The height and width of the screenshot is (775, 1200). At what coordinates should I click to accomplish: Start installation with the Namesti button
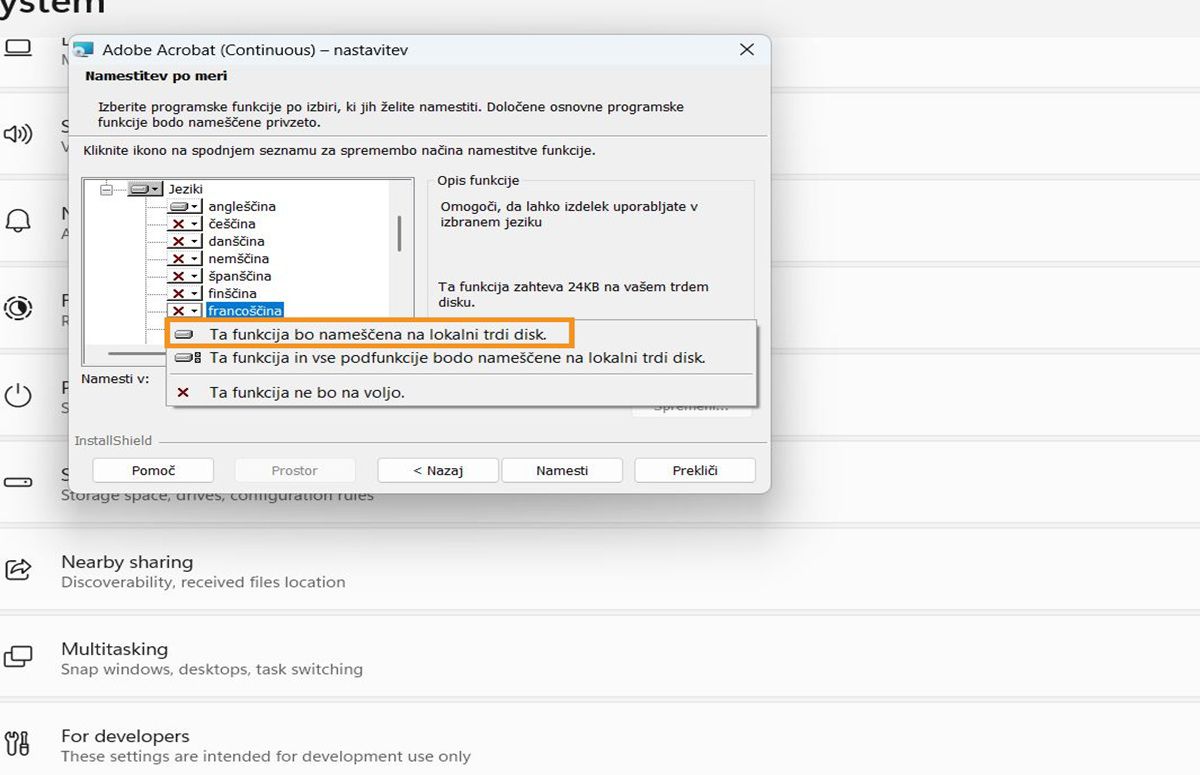(562, 470)
